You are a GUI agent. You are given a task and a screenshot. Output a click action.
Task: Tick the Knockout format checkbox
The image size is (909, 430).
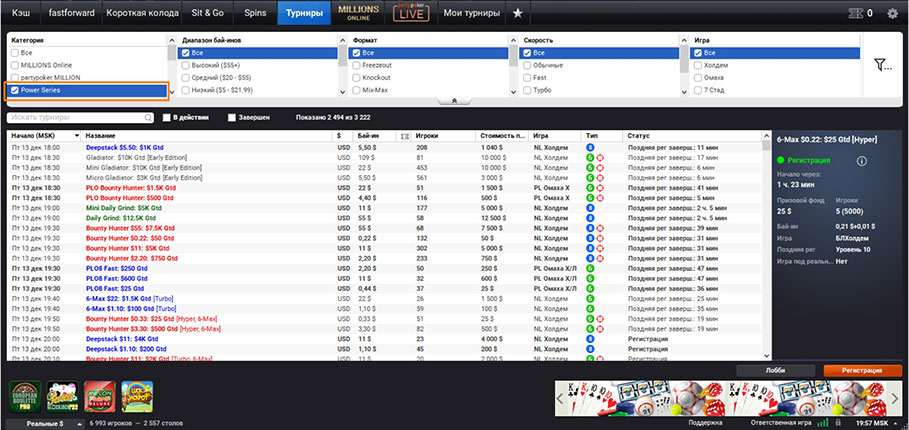[x=357, y=78]
